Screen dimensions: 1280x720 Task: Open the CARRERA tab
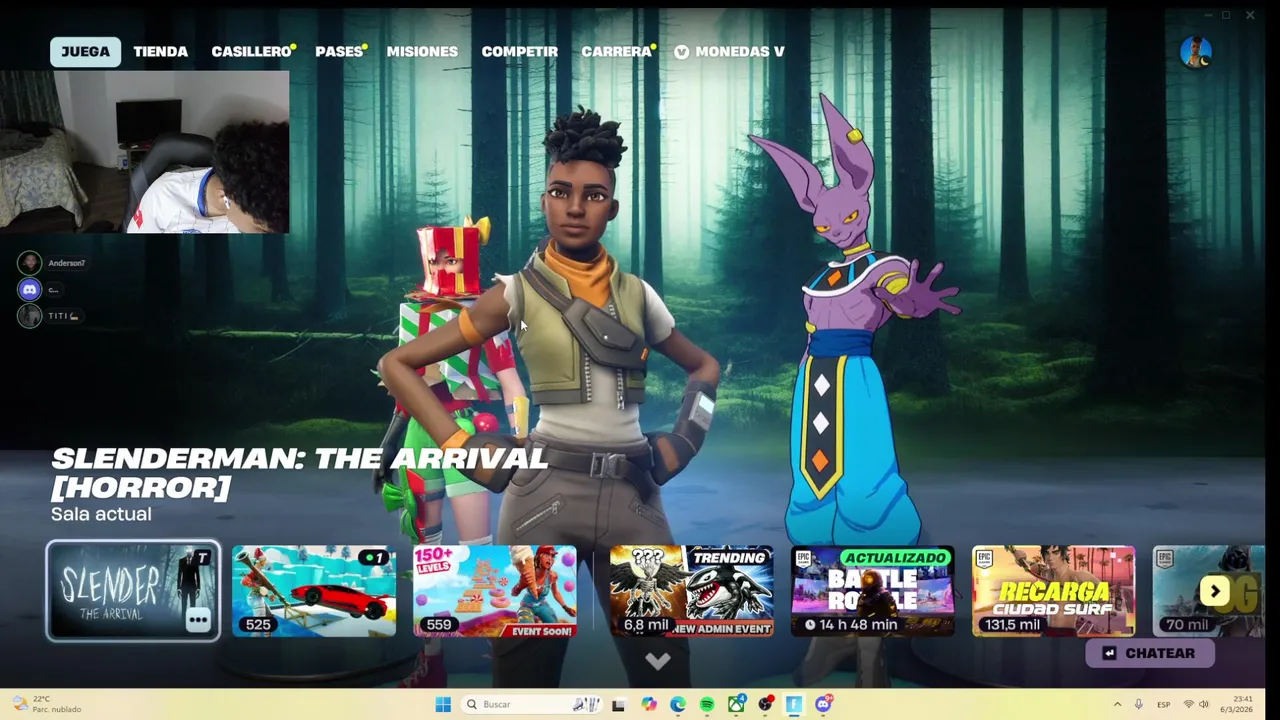coord(618,52)
